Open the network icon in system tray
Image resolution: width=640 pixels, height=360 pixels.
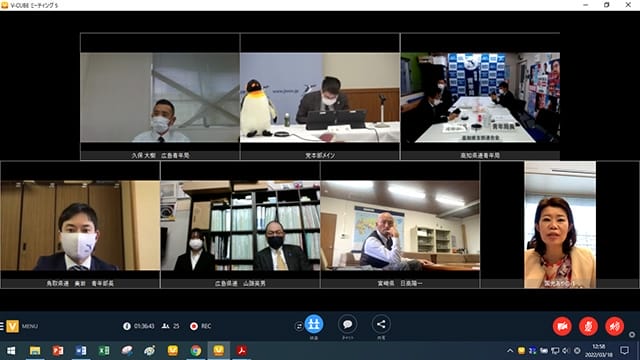click(x=555, y=351)
